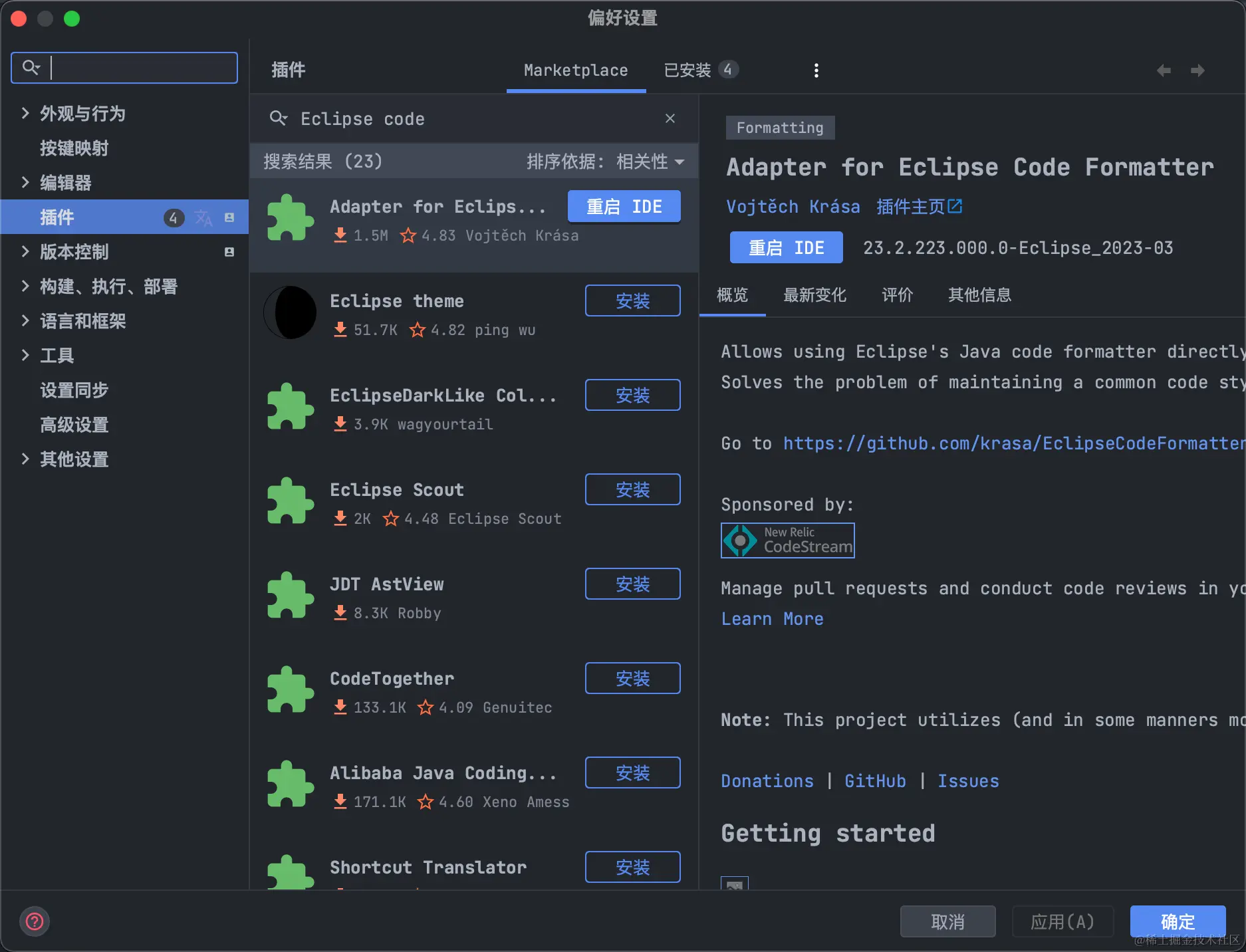Select the 插件 settings item
Screen dimensions: 1246x952
[x=124, y=217]
